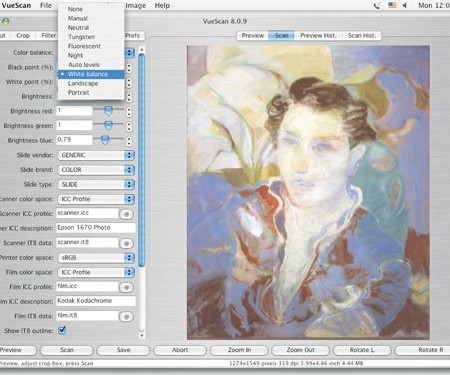Image resolution: width=450 pixels, height=375 pixels.
Task: Open the Scanner color space dropdown
Action: [x=96, y=199]
